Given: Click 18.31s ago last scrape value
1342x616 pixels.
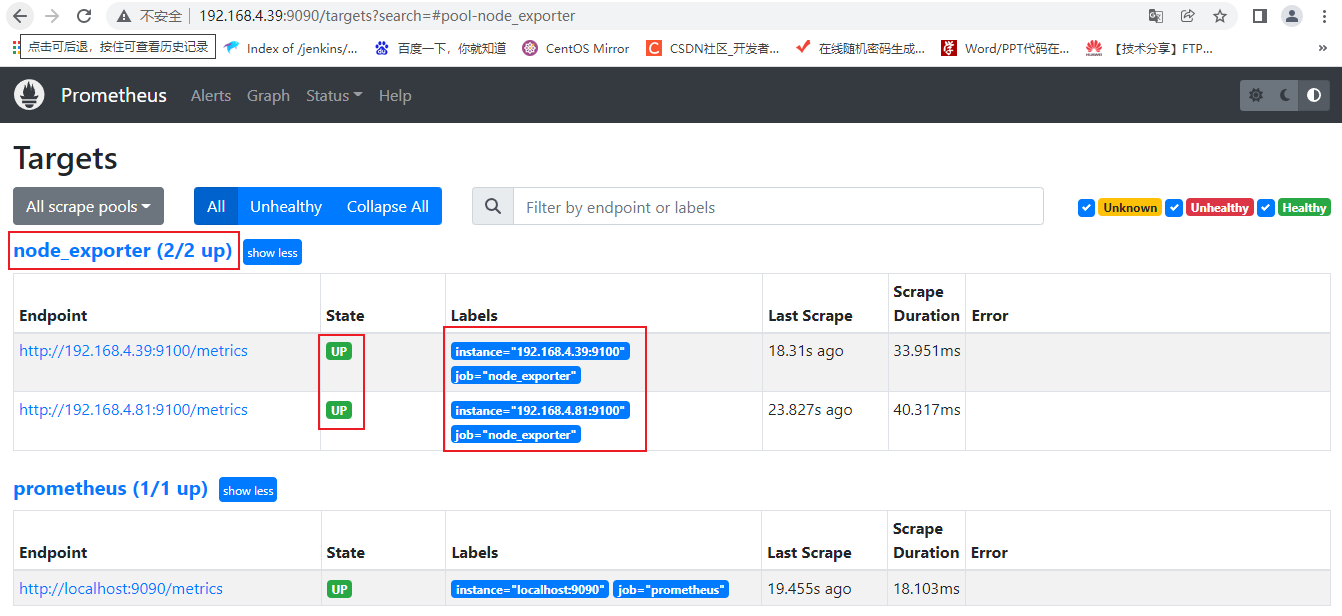Looking at the screenshot, I should click(x=805, y=351).
